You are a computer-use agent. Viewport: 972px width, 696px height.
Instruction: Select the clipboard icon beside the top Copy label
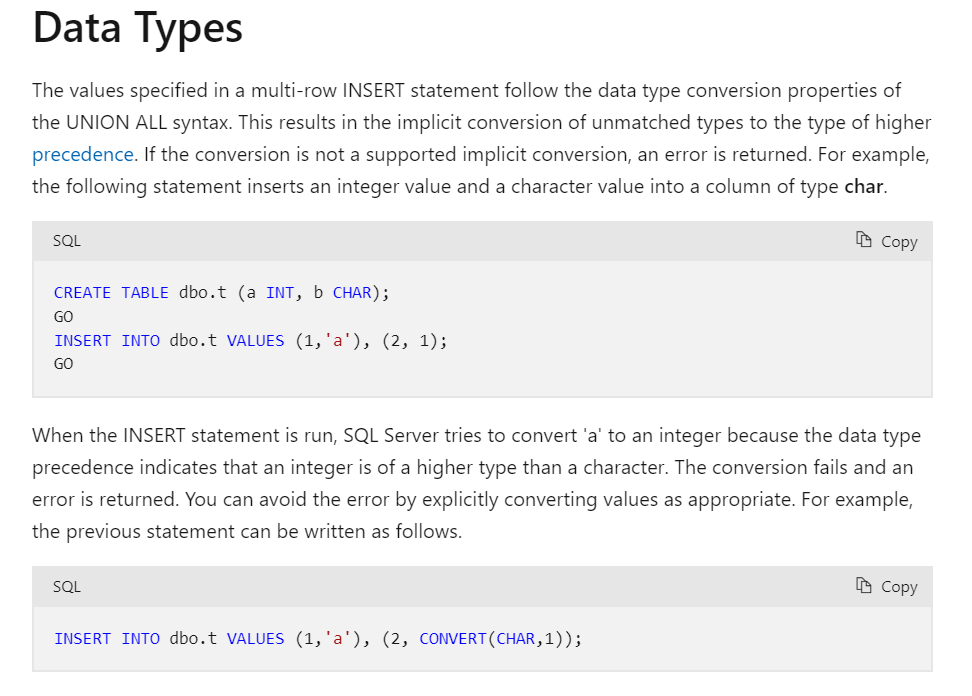tap(864, 240)
